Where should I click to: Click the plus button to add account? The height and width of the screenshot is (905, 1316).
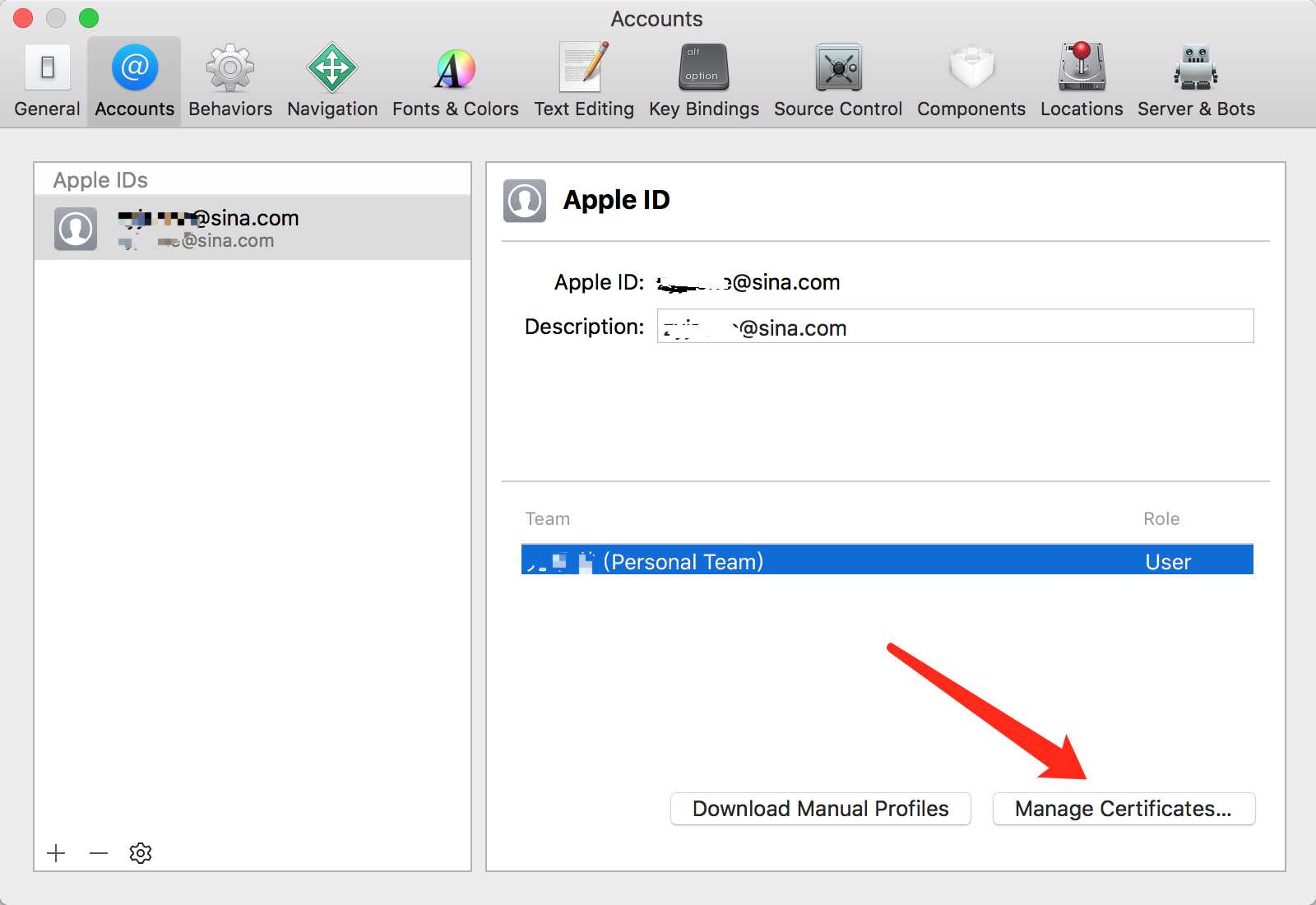(x=56, y=853)
